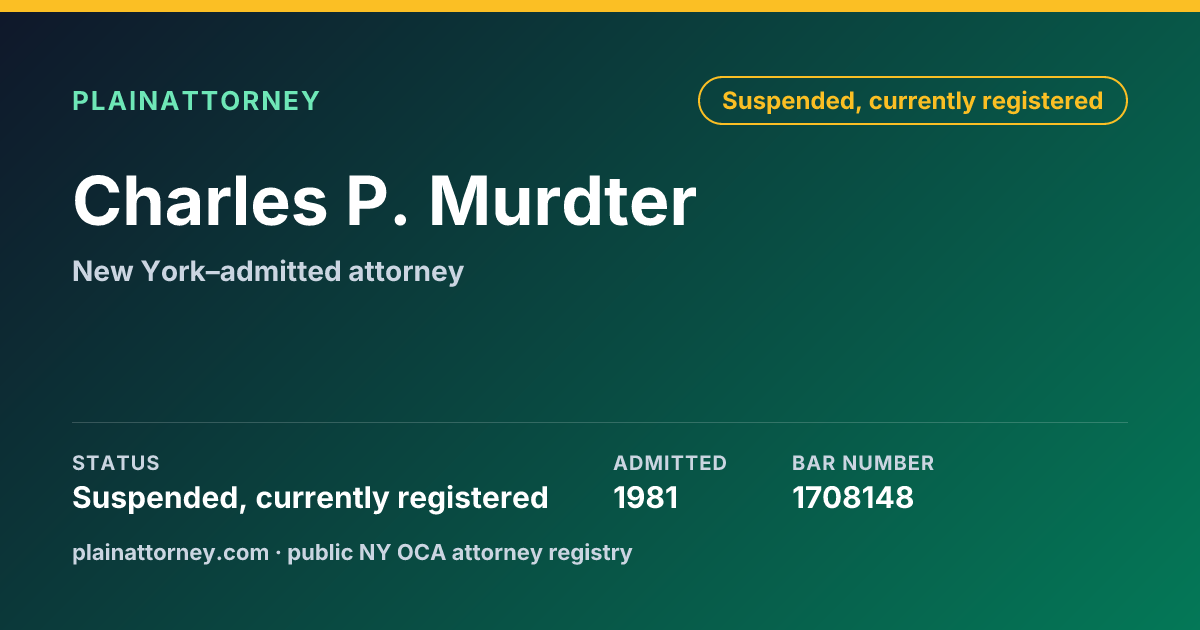Select the first name Charles in heading
Screen dimensions: 1200x630
[x=200, y=201]
